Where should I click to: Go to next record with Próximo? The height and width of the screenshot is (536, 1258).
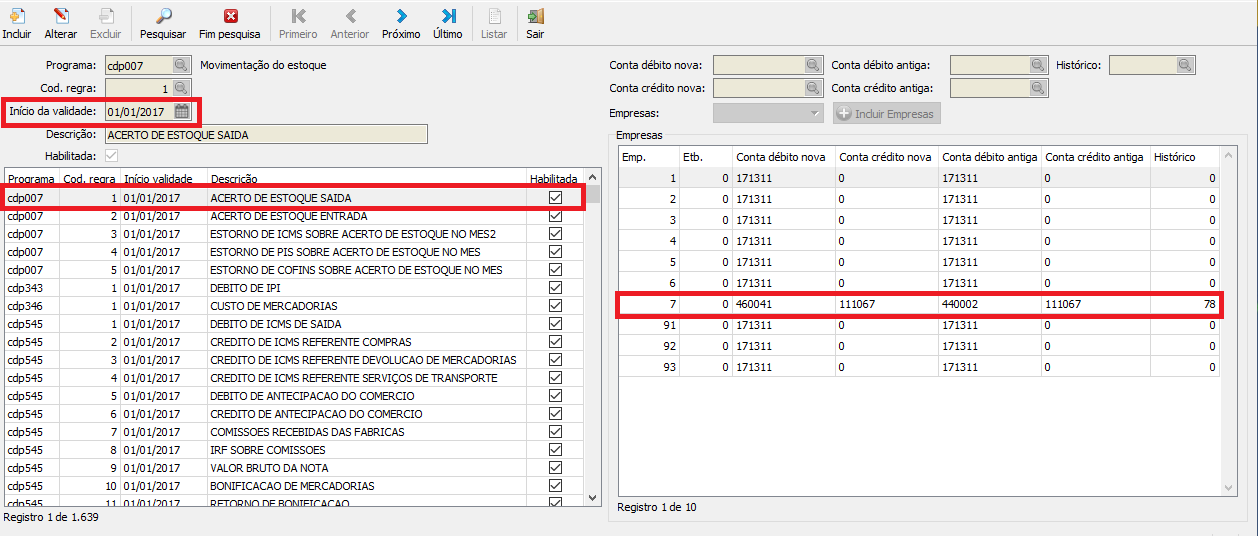click(401, 17)
